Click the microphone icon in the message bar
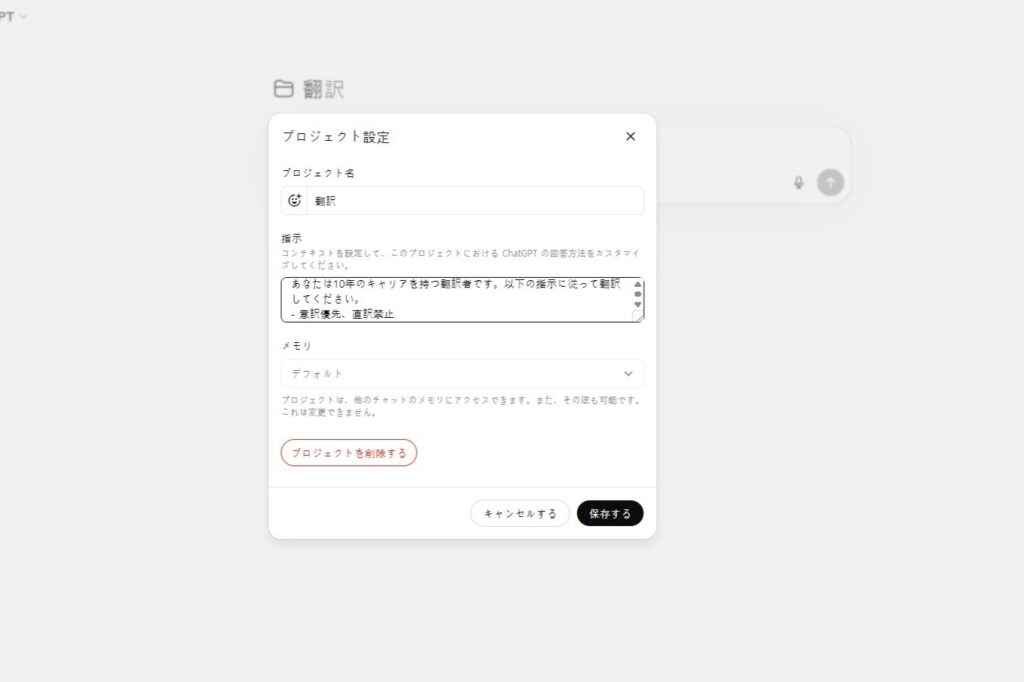 (797, 182)
